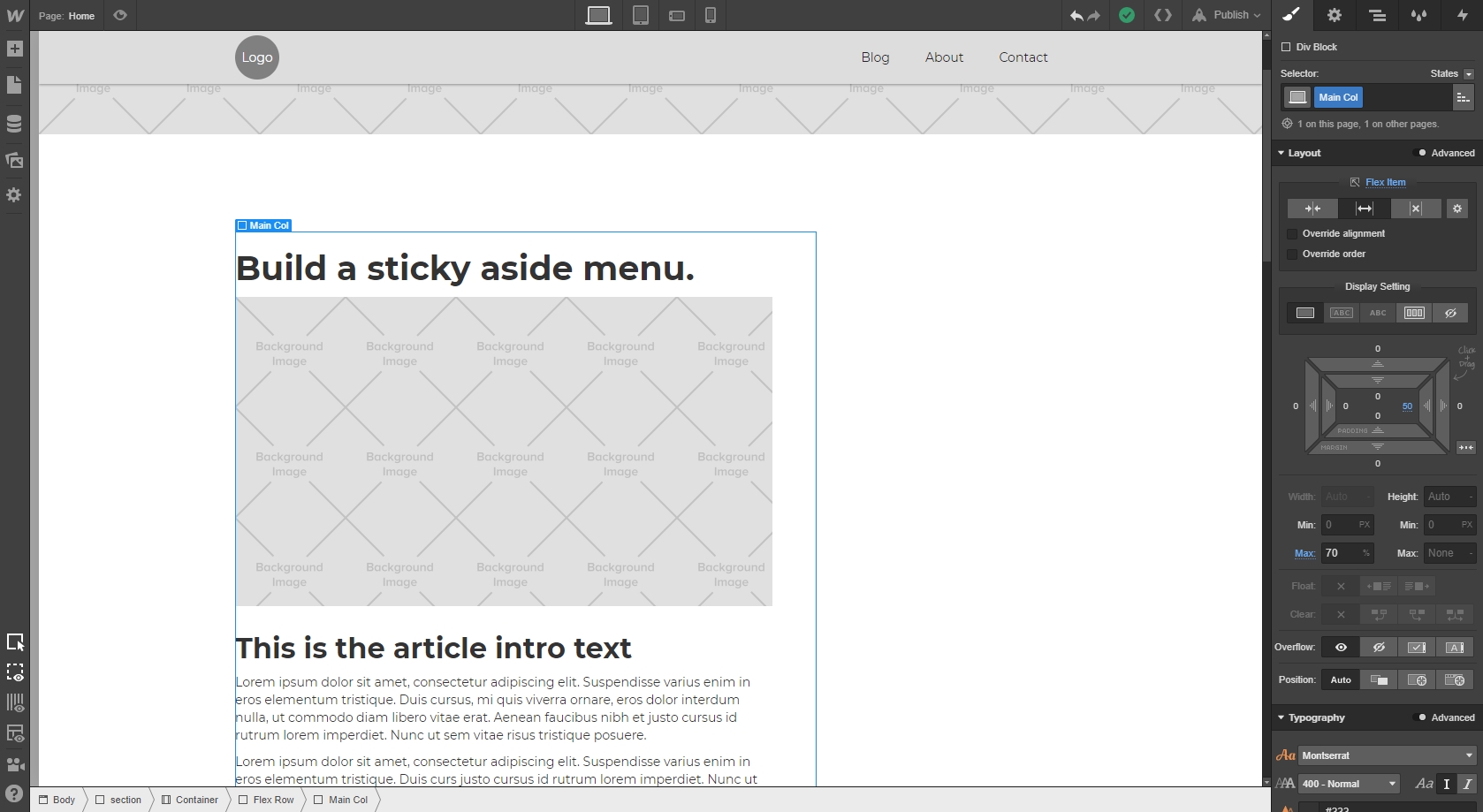
Task: Click the Blog nav link on canvas
Action: click(x=875, y=57)
